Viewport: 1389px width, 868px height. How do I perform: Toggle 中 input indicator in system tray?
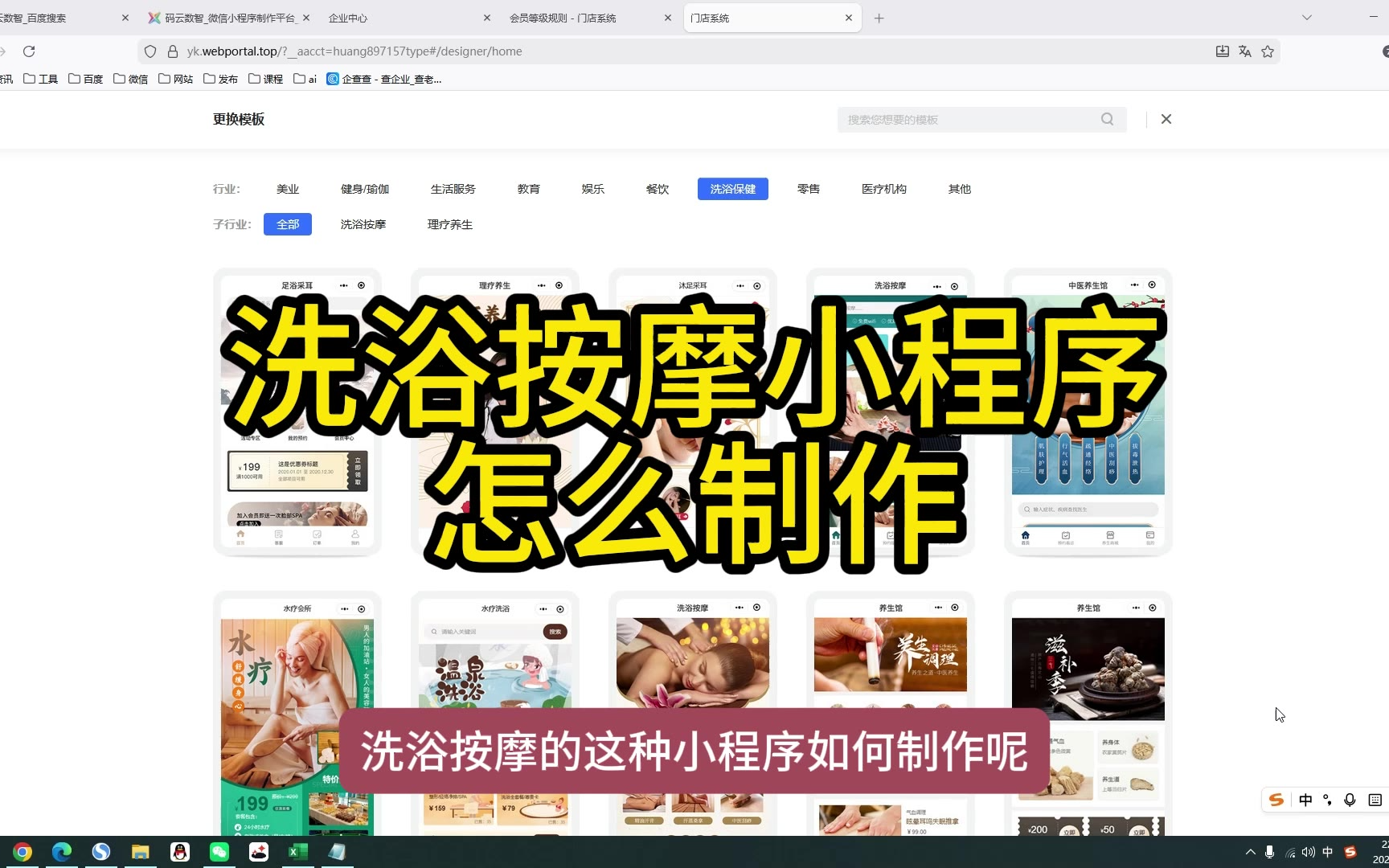(1328, 852)
